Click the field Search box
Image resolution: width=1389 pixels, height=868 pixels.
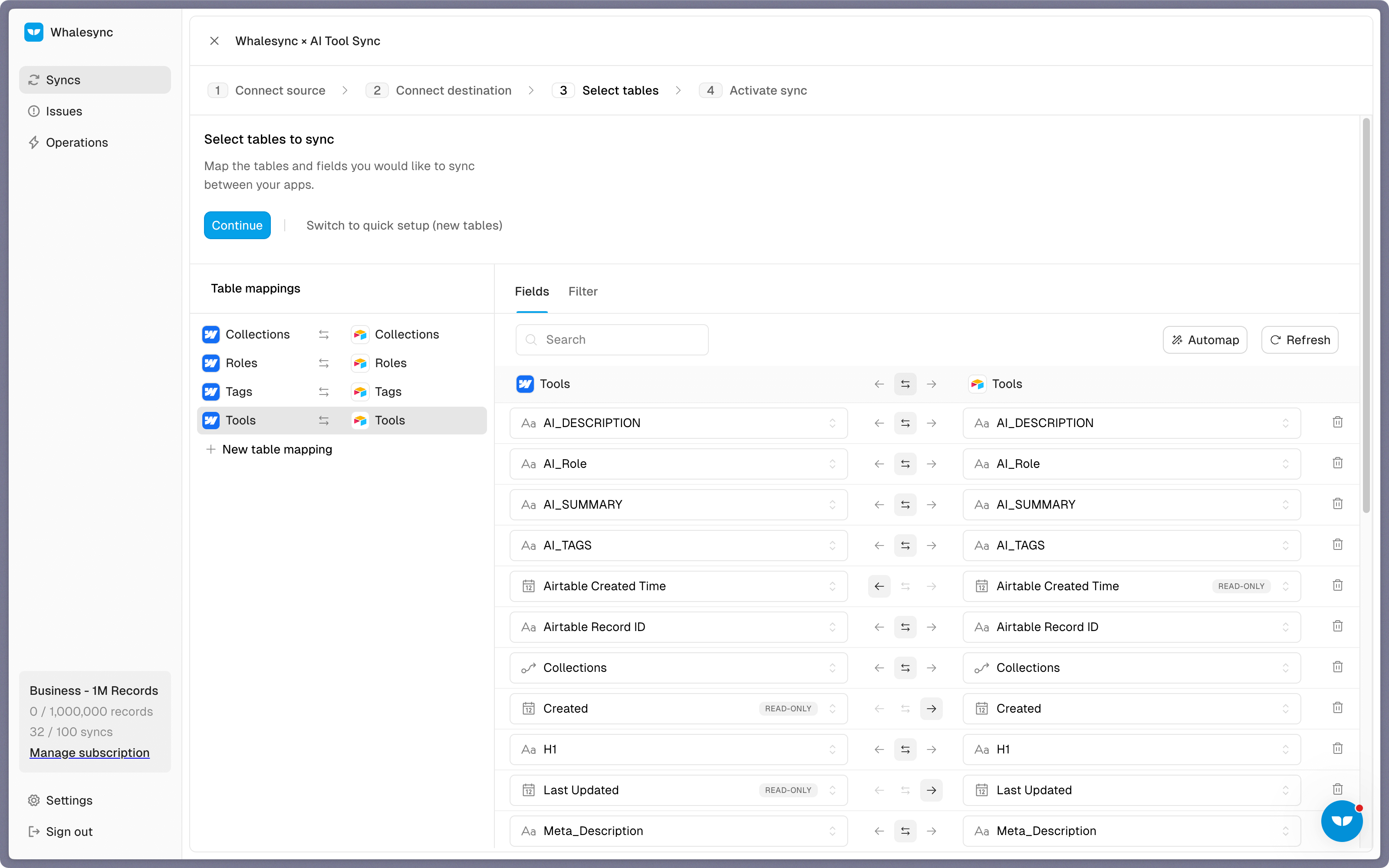(612, 340)
